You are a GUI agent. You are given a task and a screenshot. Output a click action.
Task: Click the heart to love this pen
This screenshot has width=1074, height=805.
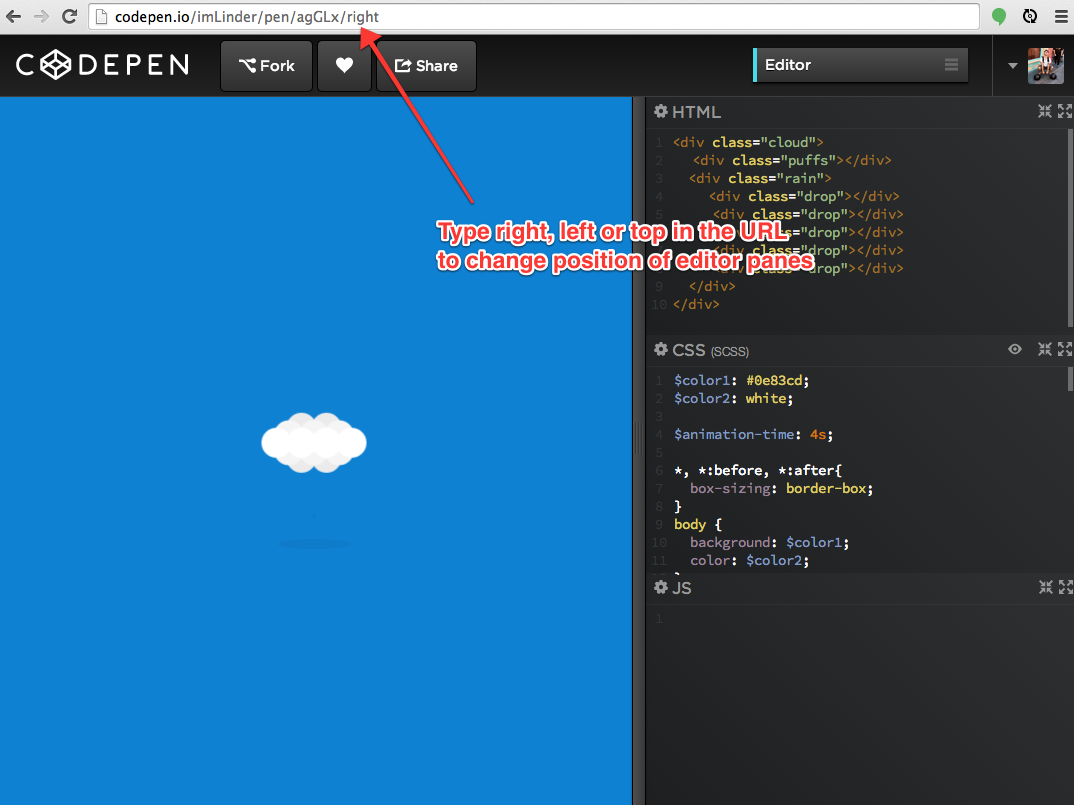click(344, 65)
